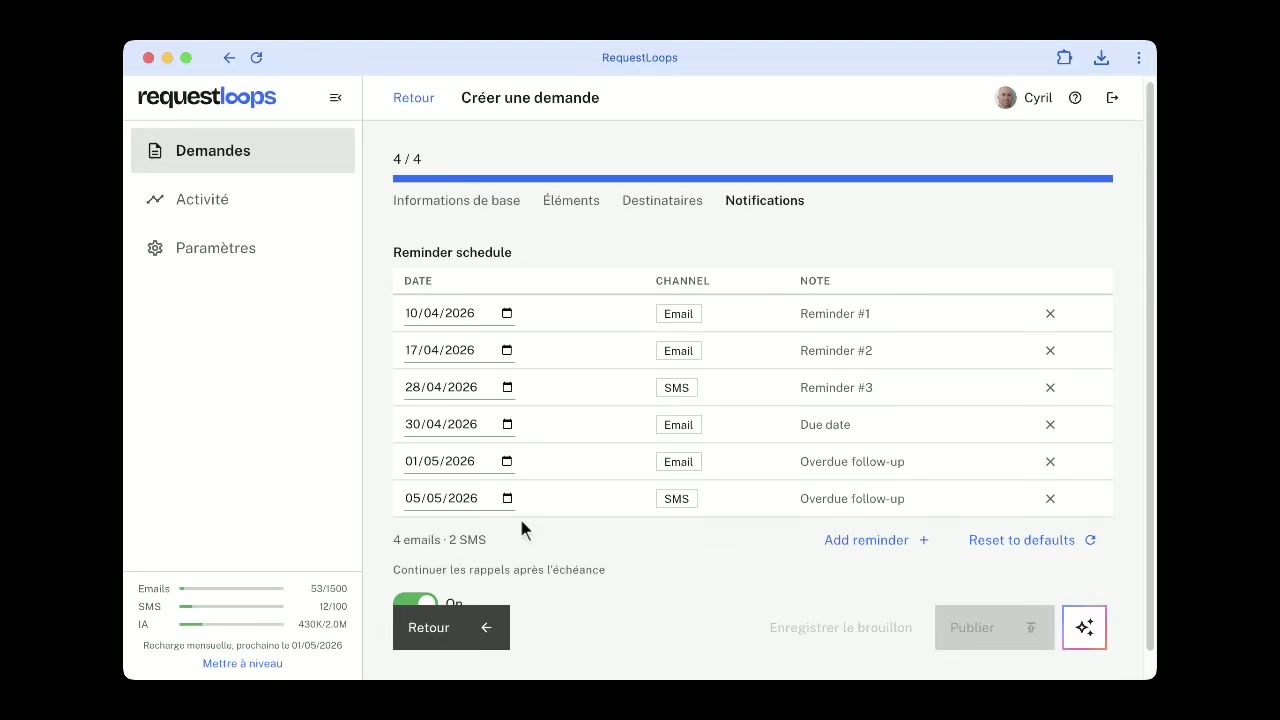Switch to the Destinataires step tab
Image resolution: width=1280 pixels, height=720 pixels.
pos(662,200)
